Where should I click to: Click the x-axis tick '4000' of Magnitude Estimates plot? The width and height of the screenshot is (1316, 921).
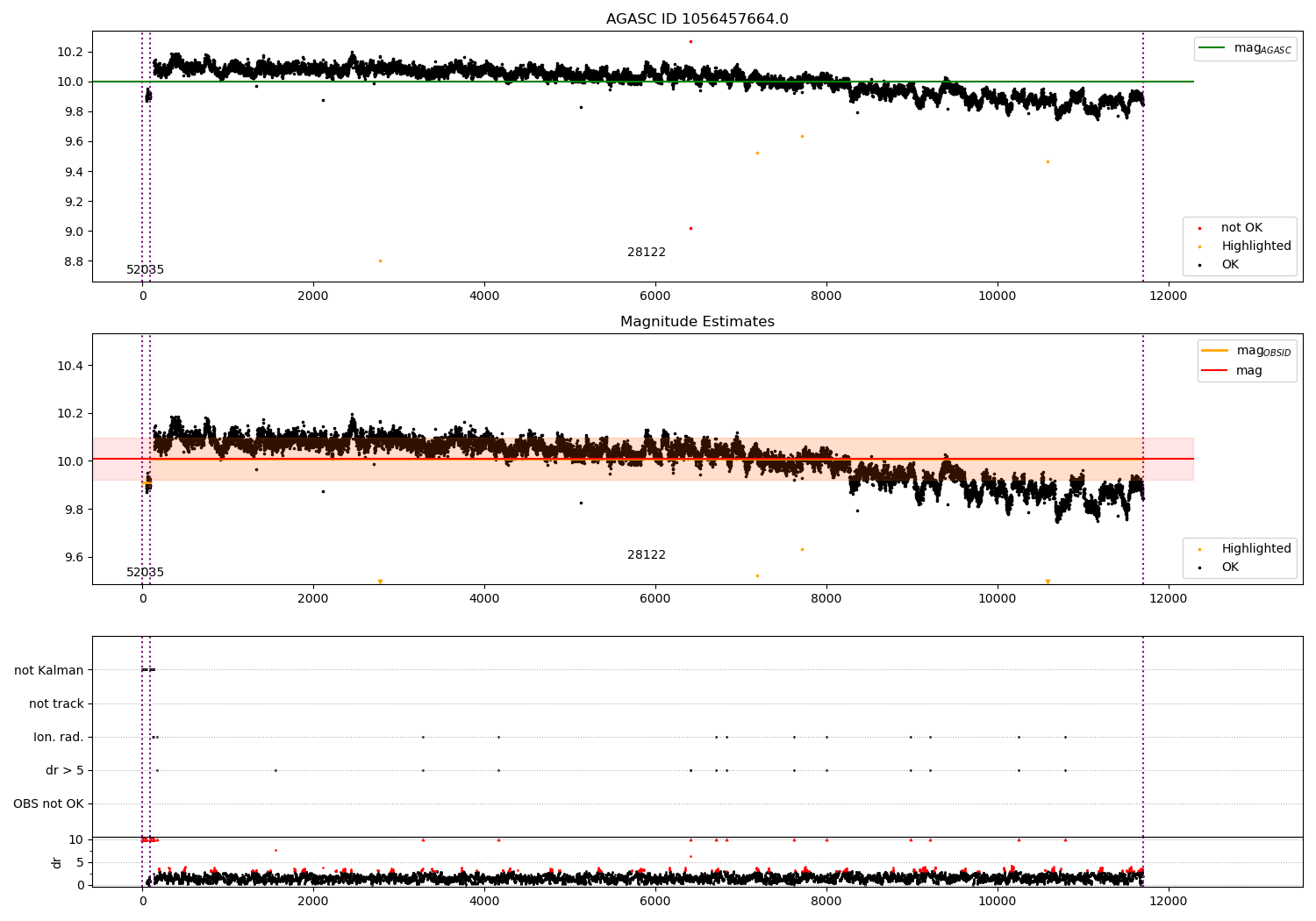[x=484, y=598]
